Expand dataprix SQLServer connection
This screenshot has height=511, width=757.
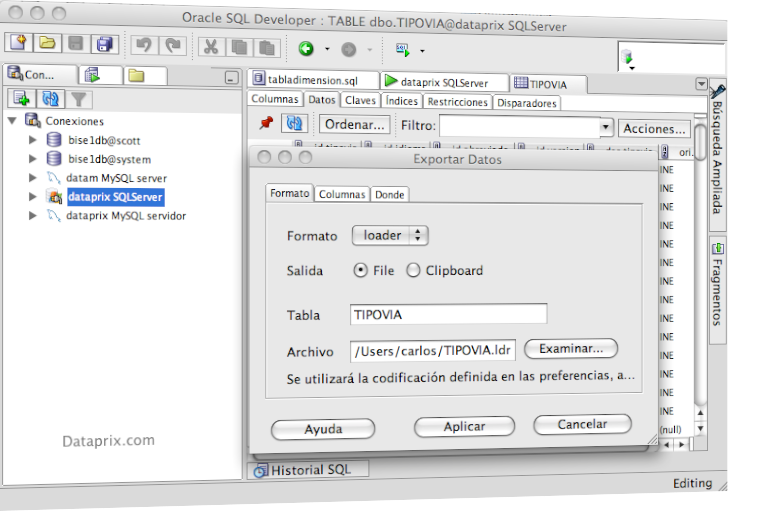click(x=32, y=196)
